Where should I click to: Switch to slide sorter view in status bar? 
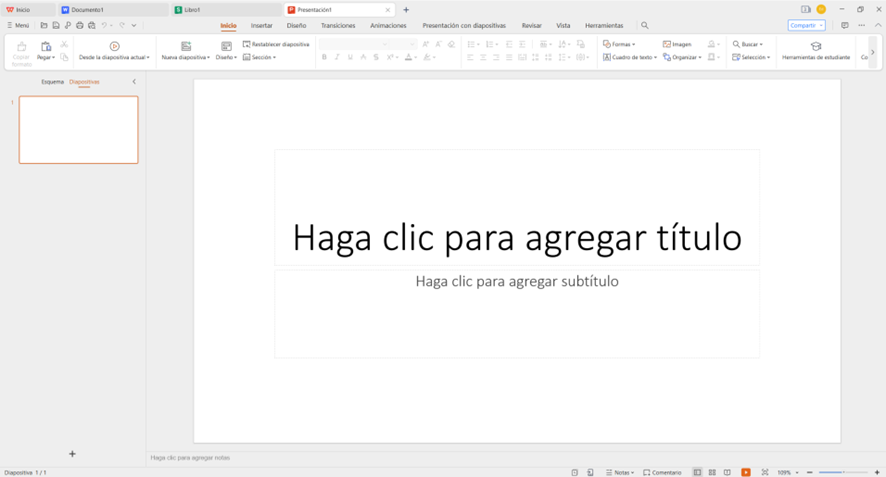(712, 472)
